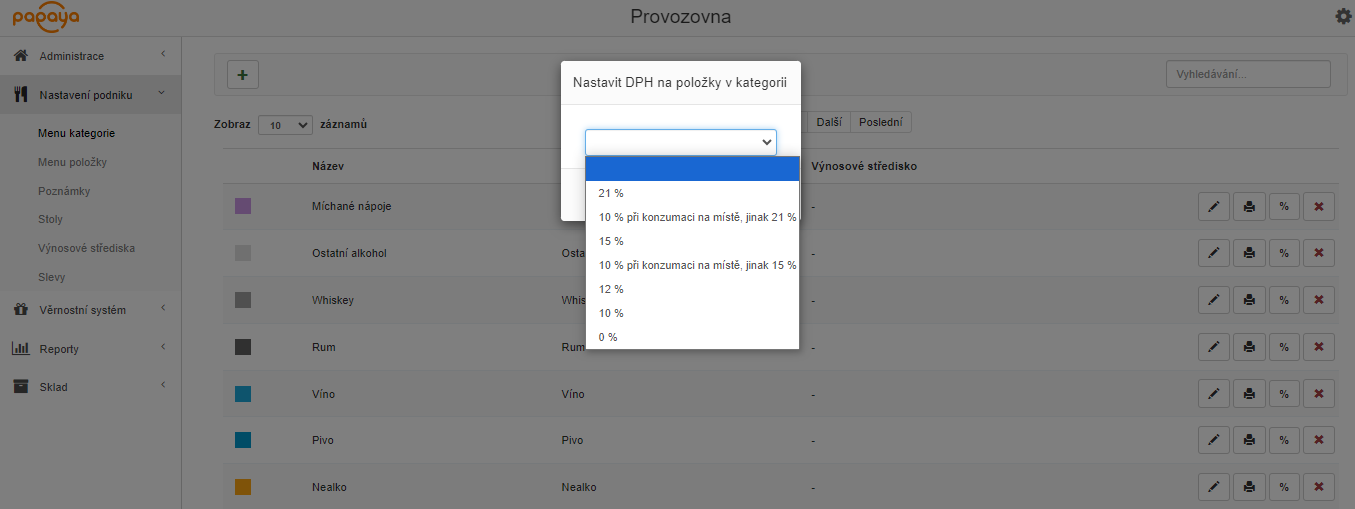Screen dimensions: 1355x509
Task: Open the records count dropdown
Action: 285,125
